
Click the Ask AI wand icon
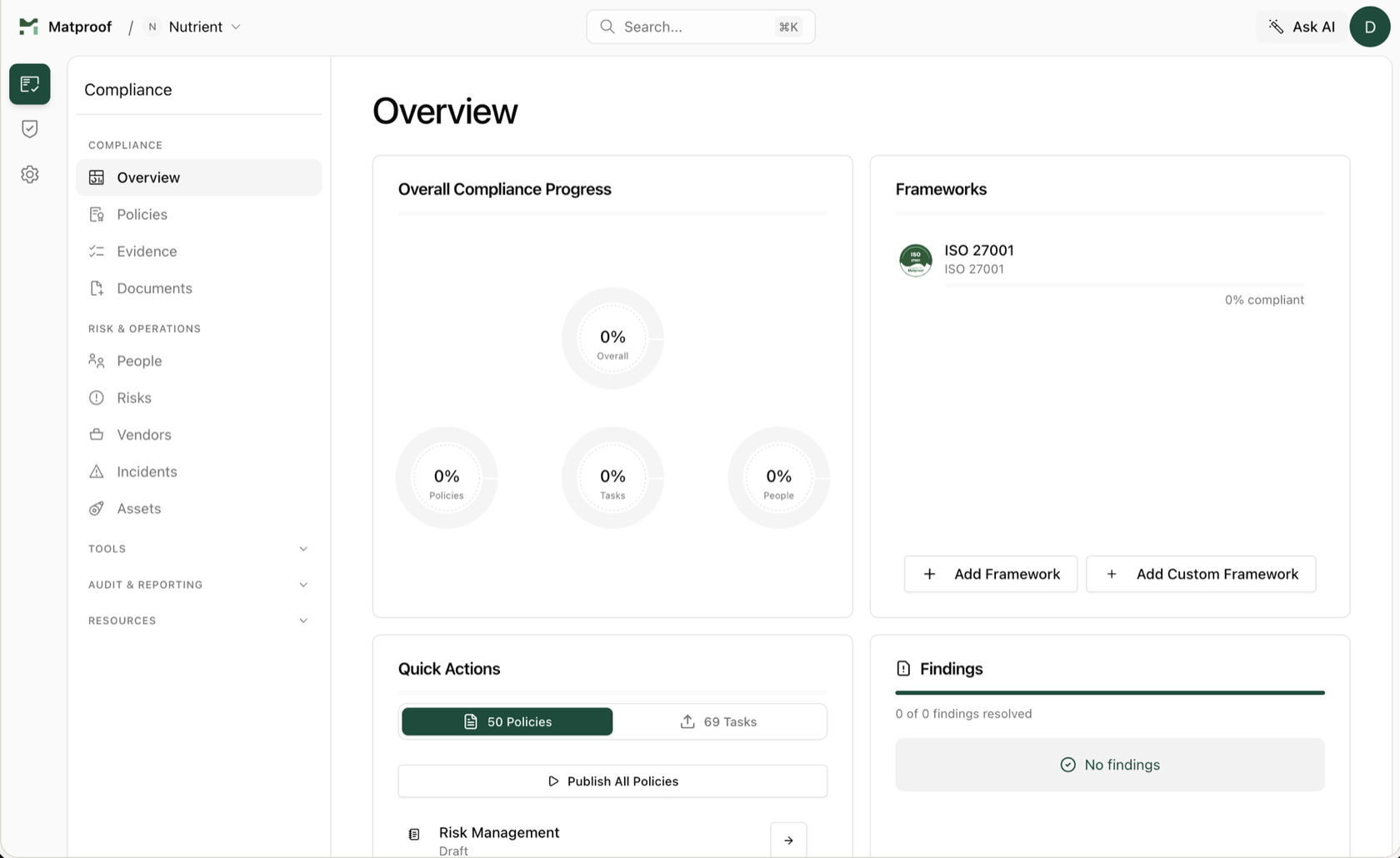tap(1276, 27)
